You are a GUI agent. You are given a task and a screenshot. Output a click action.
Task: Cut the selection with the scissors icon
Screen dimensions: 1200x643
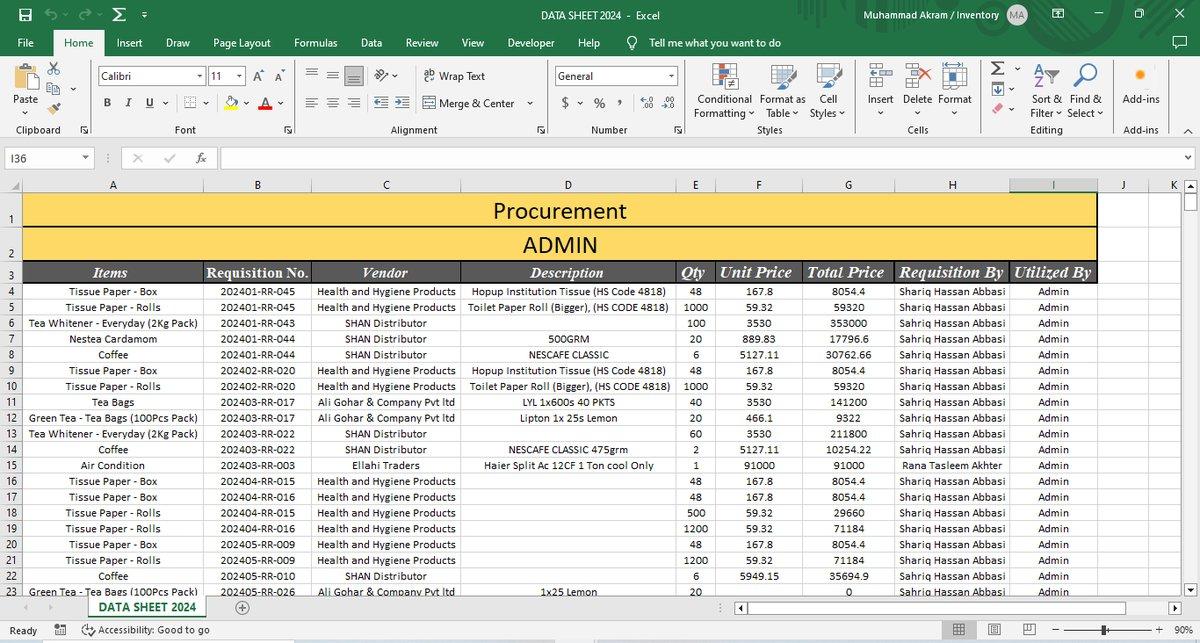click(53, 69)
